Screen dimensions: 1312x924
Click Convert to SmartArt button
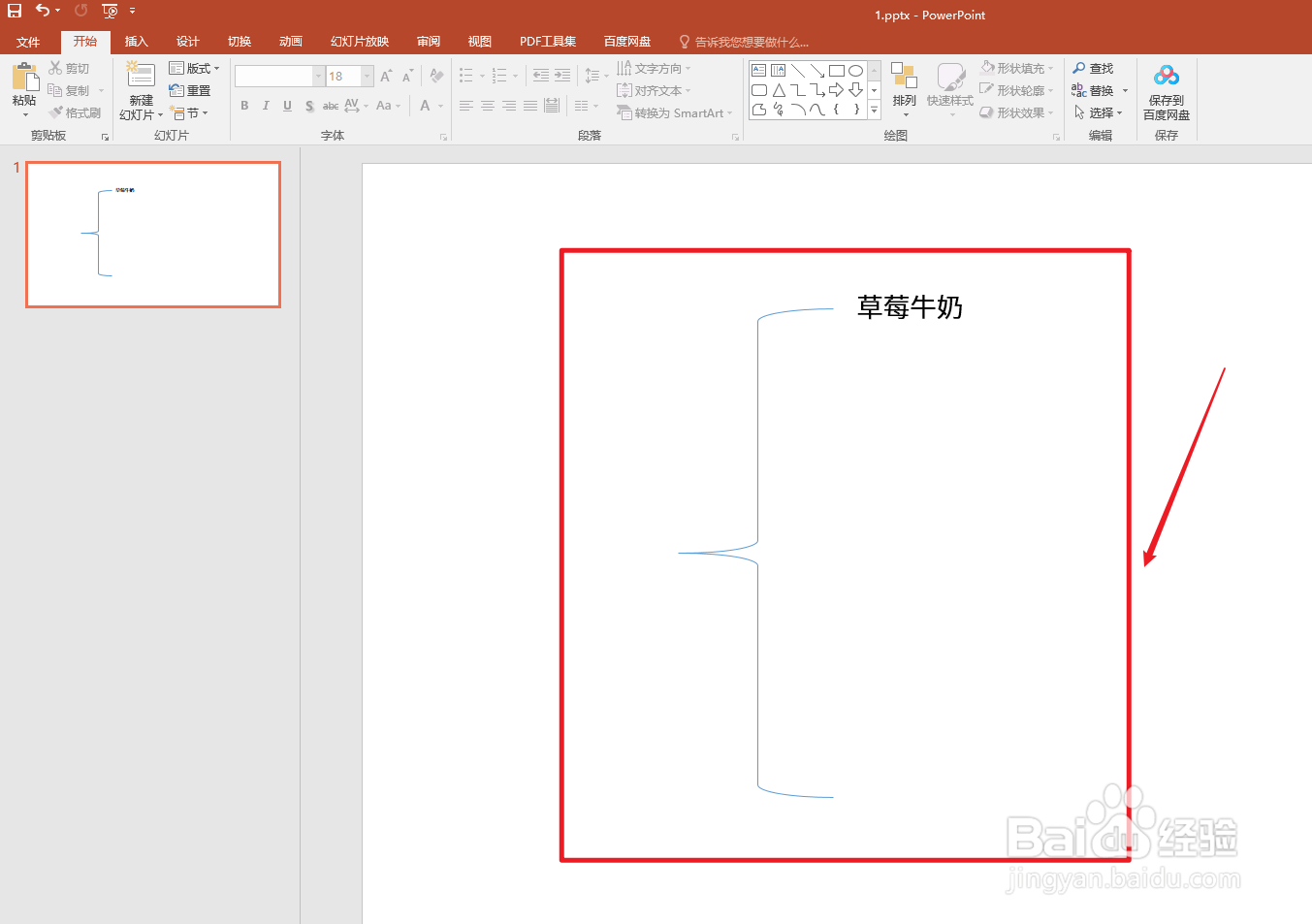(x=675, y=112)
